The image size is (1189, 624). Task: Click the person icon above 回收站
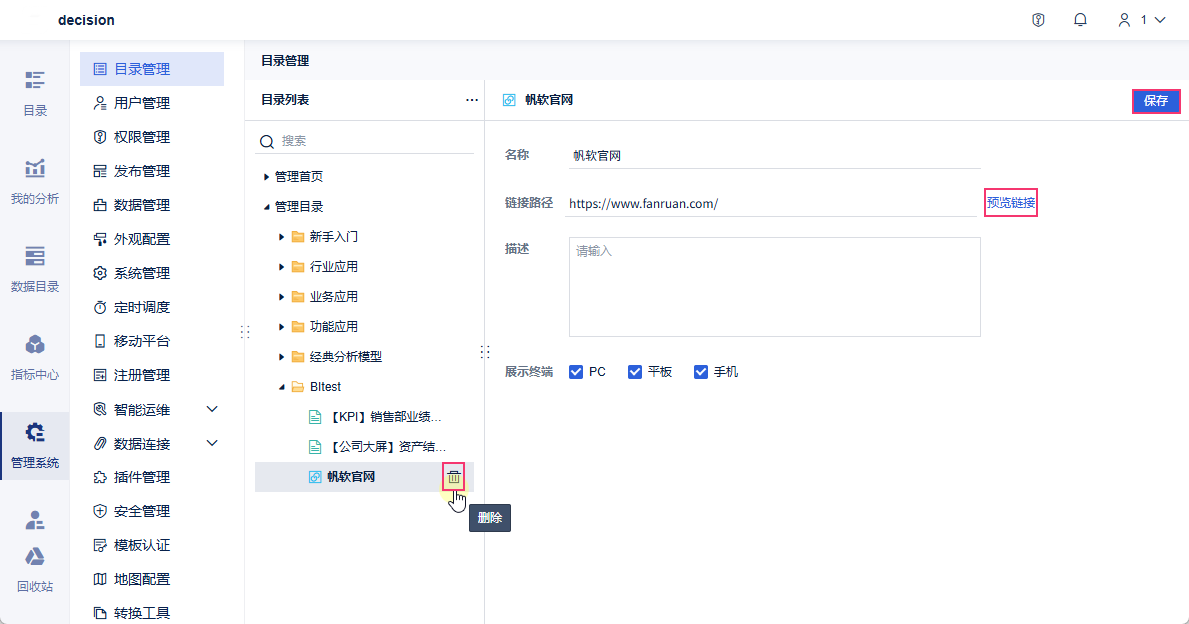(x=35, y=520)
